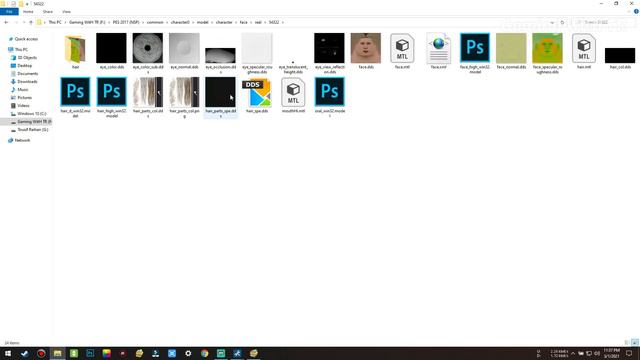Select the eye_specular_roughness.dds file
Screen dimensions: 640x360
tap(257, 53)
